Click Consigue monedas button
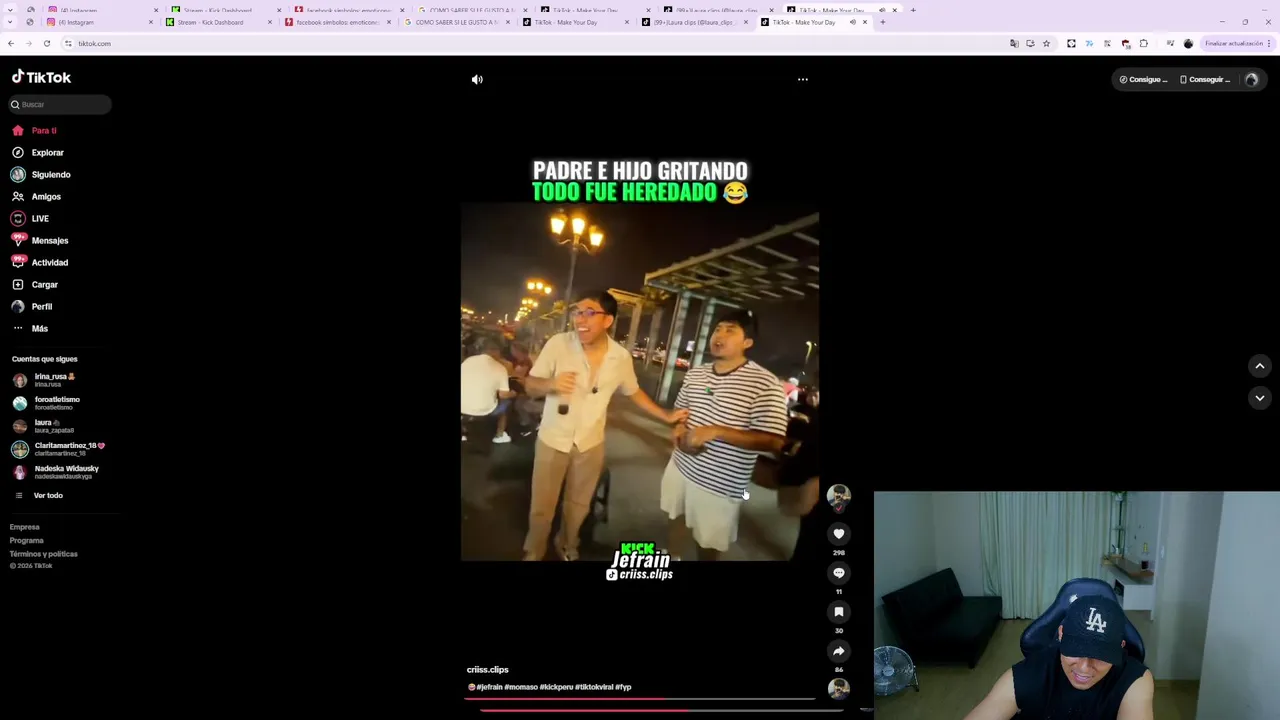 point(1143,79)
